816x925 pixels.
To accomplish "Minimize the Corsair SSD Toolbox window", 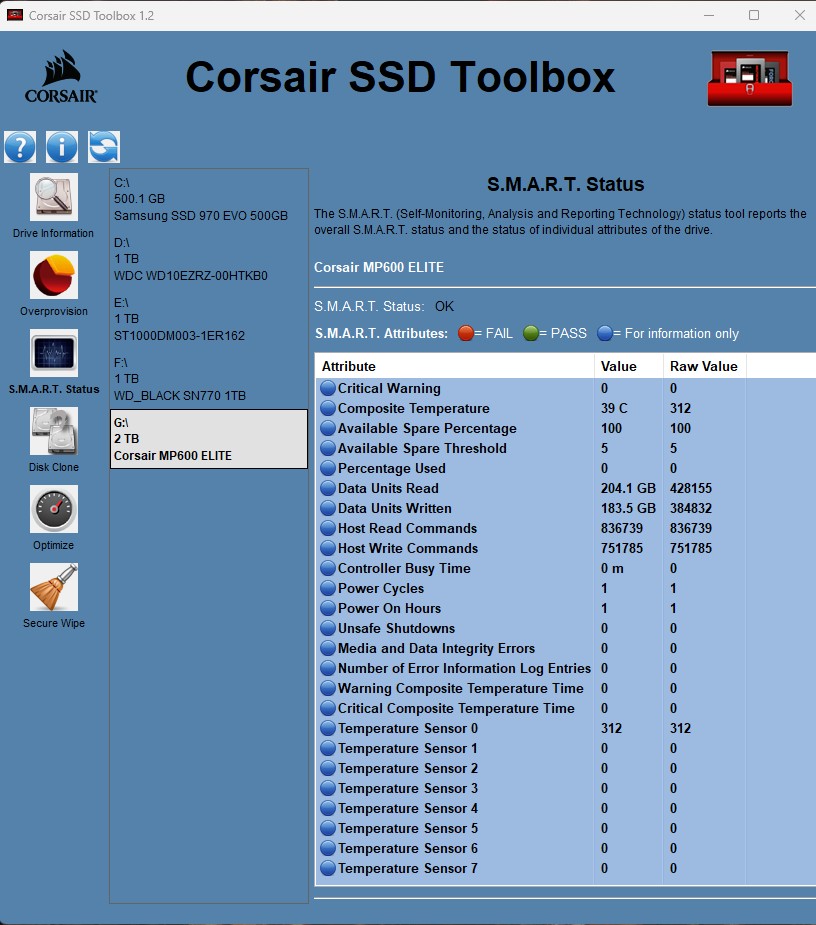I will [x=709, y=15].
